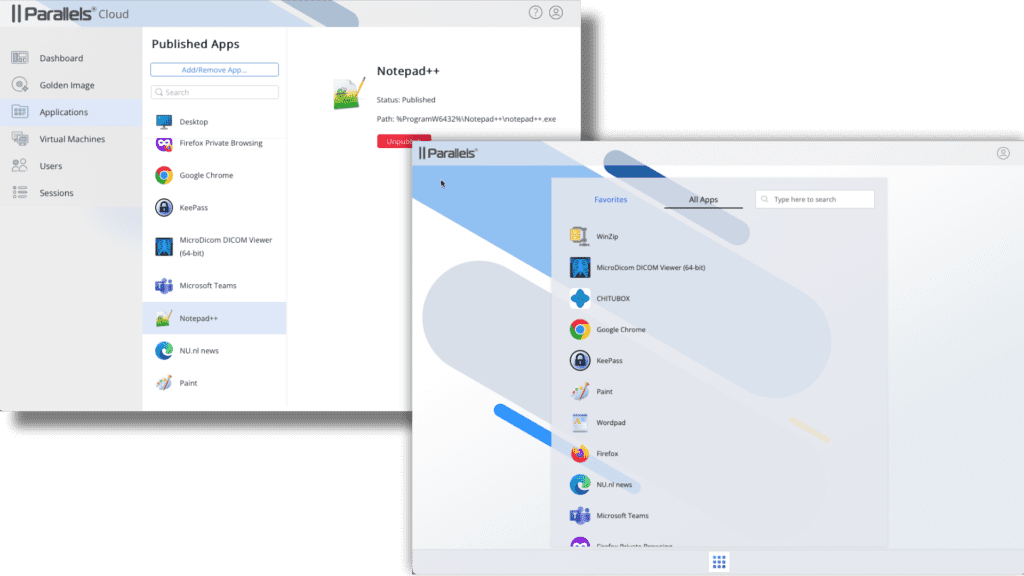Click the help question mark icon
This screenshot has height=576, width=1024.
pos(535,13)
